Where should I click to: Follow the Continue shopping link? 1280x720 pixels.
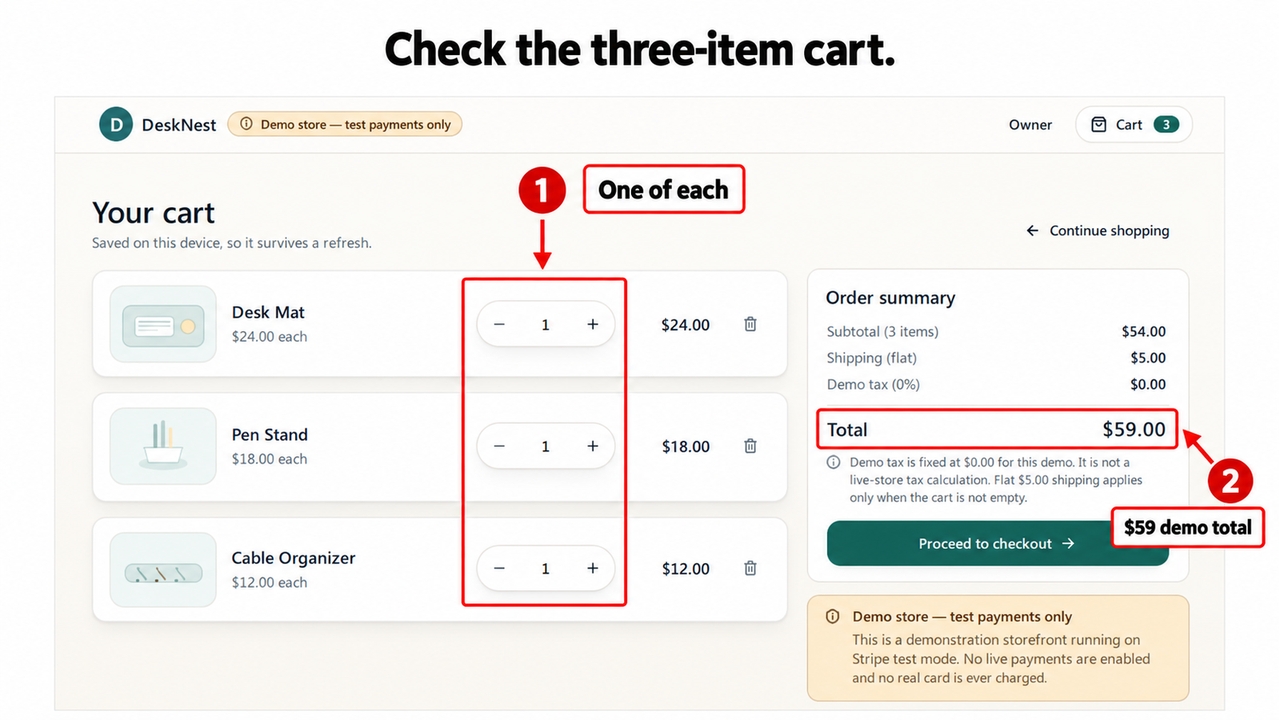[x=1097, y=231]
